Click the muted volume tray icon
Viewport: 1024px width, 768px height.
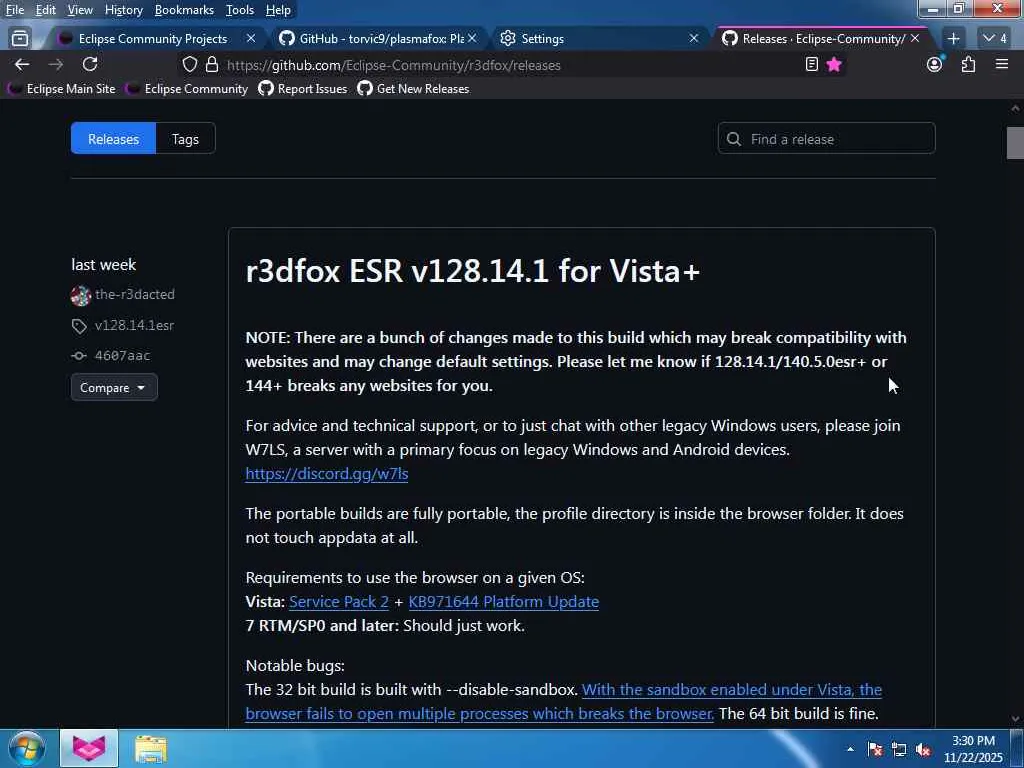pyautogui.click(x=923, y=749)
